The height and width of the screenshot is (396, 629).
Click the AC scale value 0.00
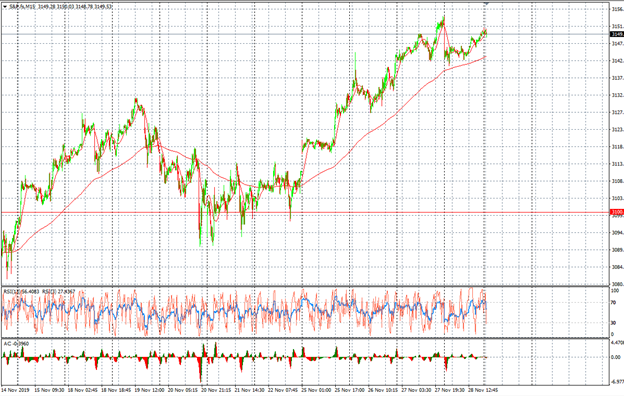point(616,357)
